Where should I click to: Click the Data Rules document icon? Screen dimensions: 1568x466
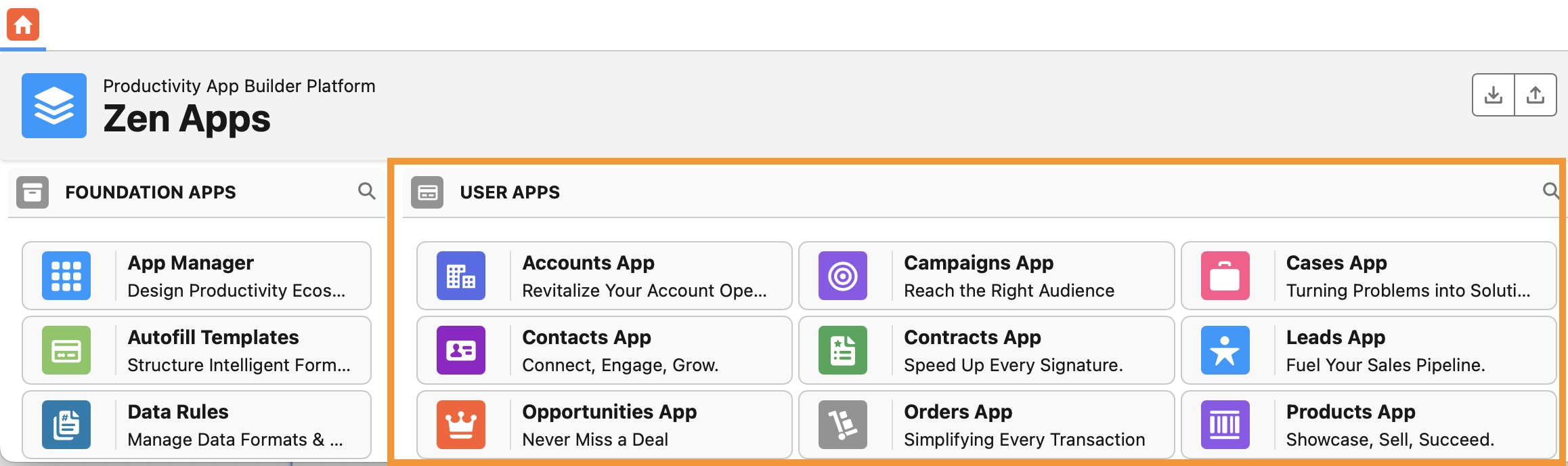pyautogui.click(x=66, y=425)
